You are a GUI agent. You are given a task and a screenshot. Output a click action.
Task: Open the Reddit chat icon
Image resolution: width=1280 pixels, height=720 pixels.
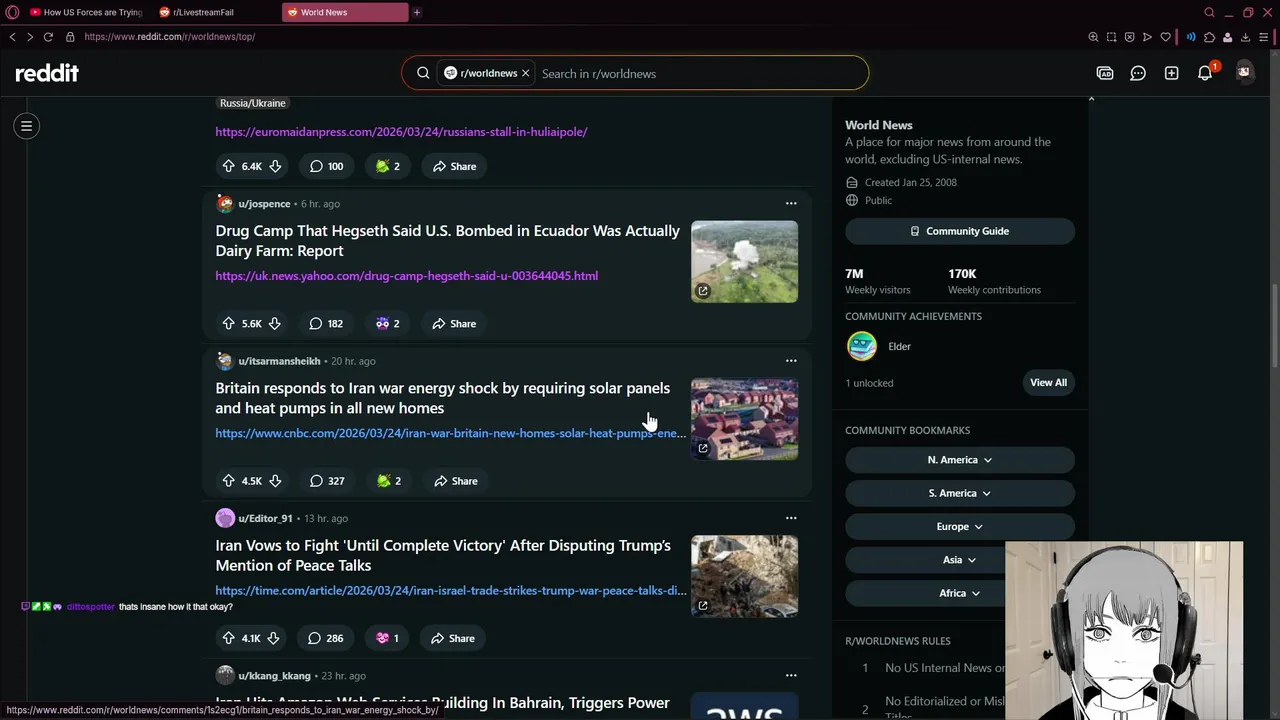coord(1138,73)
